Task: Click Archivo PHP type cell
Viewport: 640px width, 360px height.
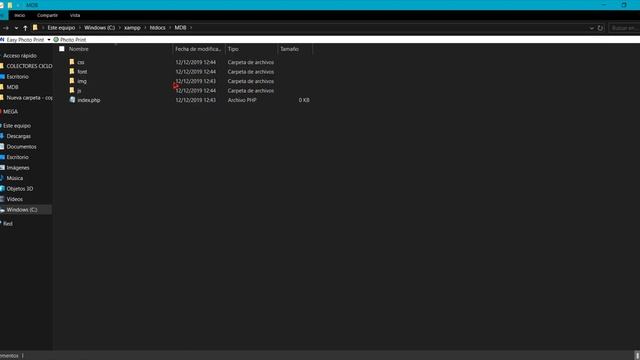Action: [242, 100]
